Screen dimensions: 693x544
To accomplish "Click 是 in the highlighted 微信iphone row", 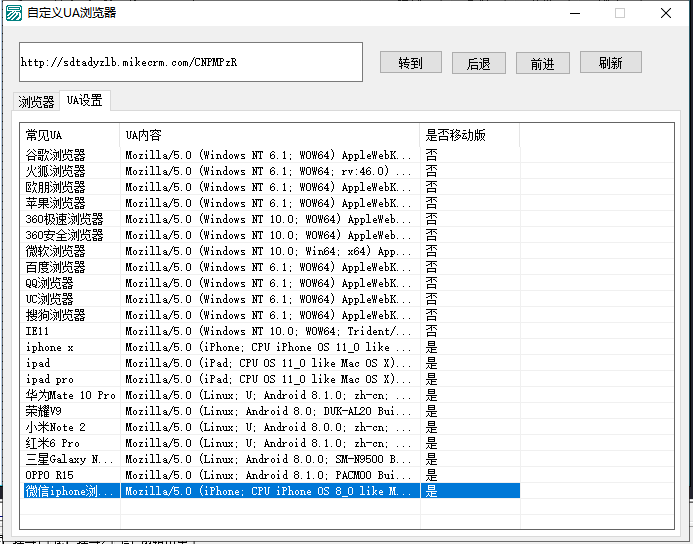I will 431,491.
